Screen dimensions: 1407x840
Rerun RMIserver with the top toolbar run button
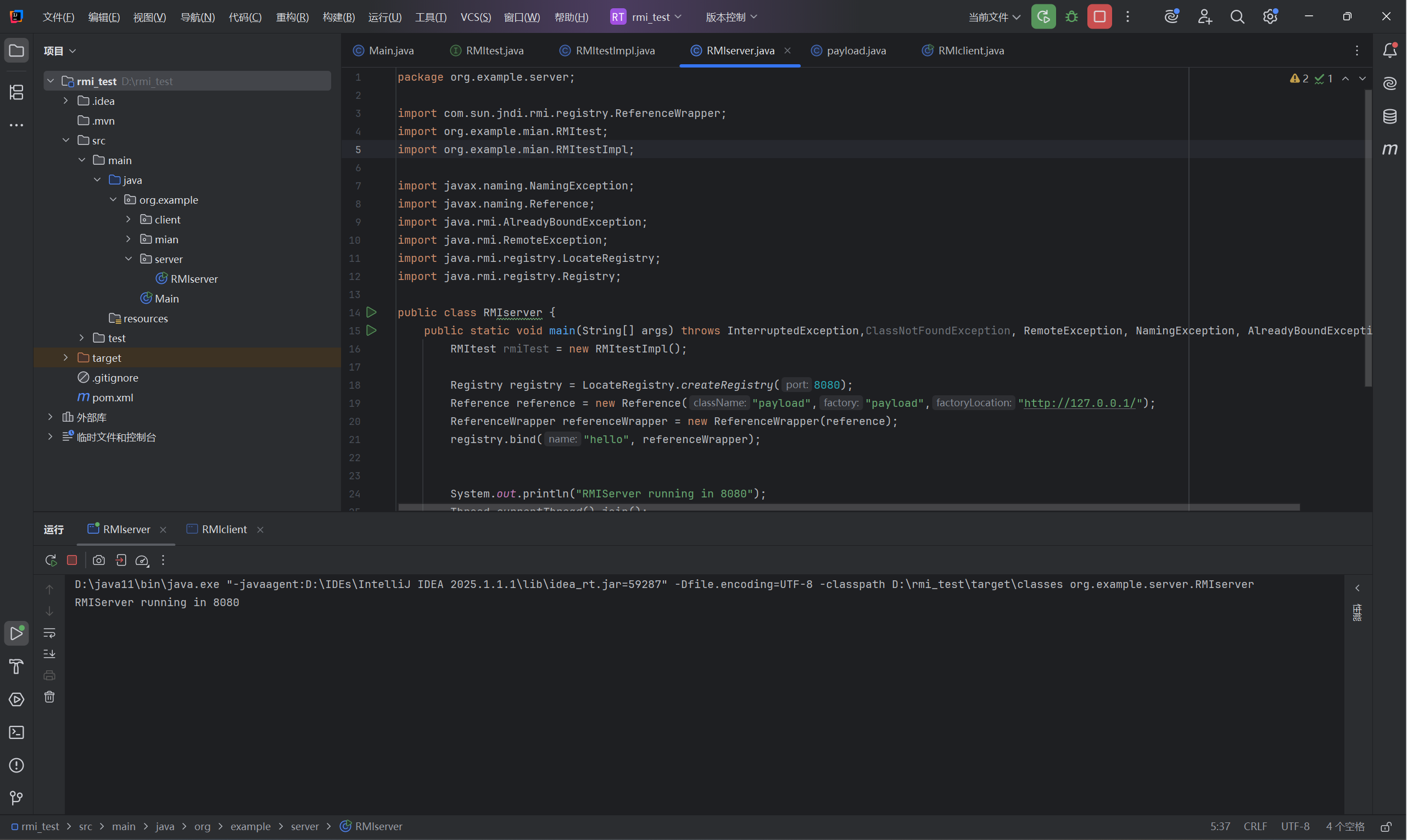[1043, 17]
